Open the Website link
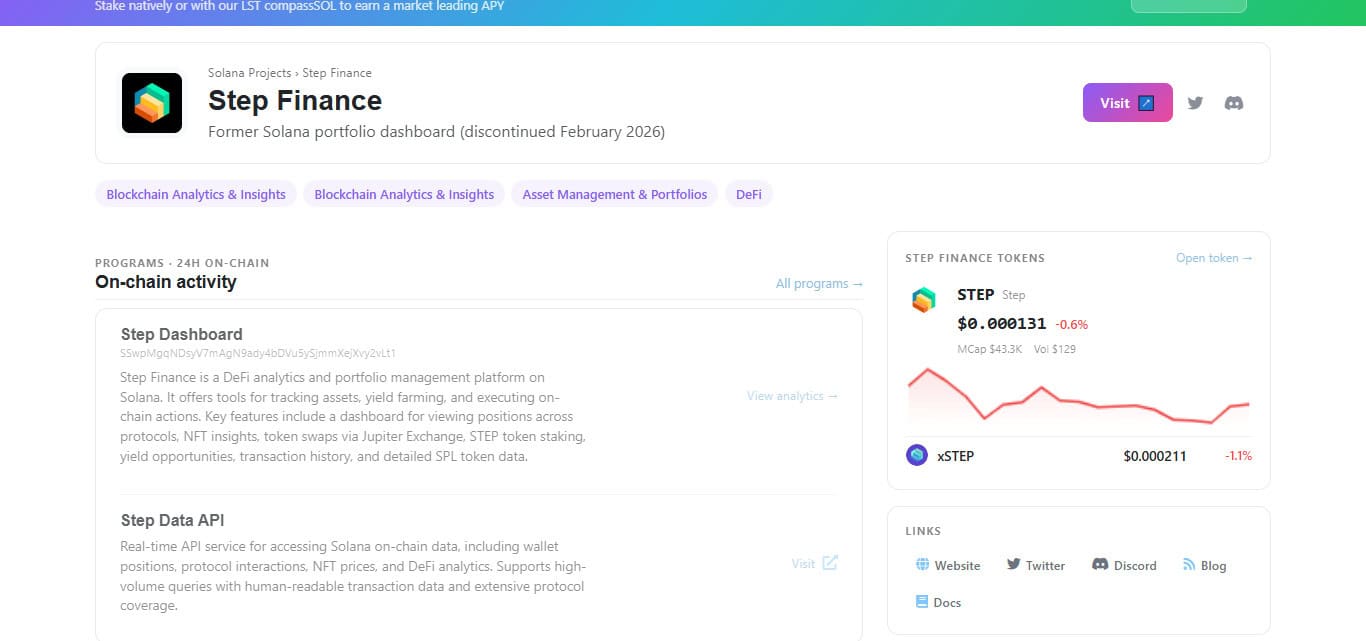Image resolution: width=1366 pixels, height=641 pixels. click(947, 565)
